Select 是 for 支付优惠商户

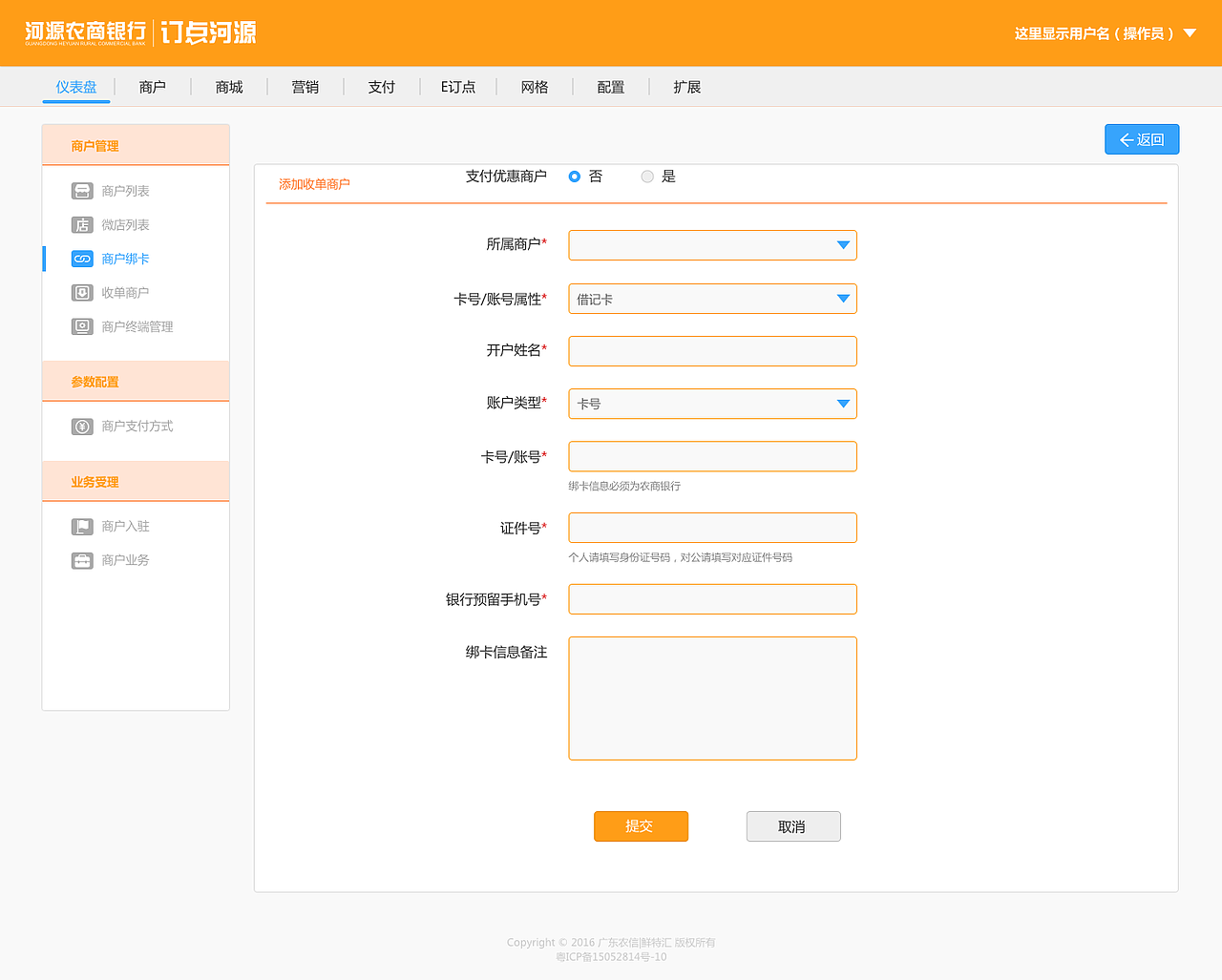[x=647, y=177]
